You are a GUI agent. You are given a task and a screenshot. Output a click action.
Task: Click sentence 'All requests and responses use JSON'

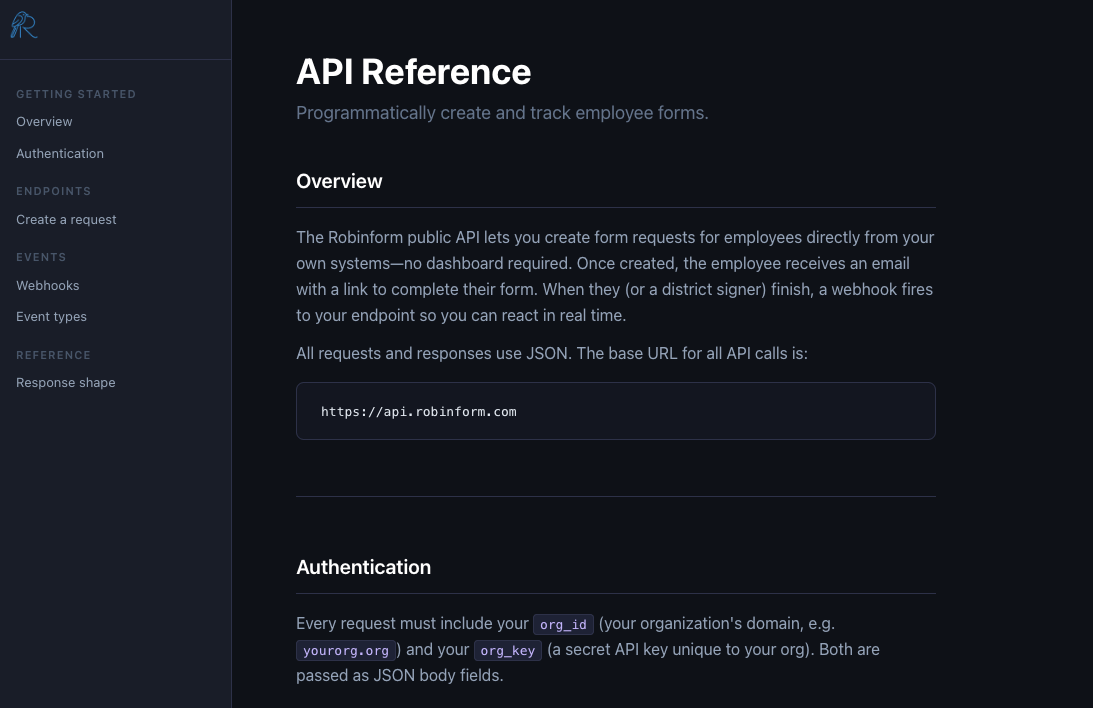(432, 353)
